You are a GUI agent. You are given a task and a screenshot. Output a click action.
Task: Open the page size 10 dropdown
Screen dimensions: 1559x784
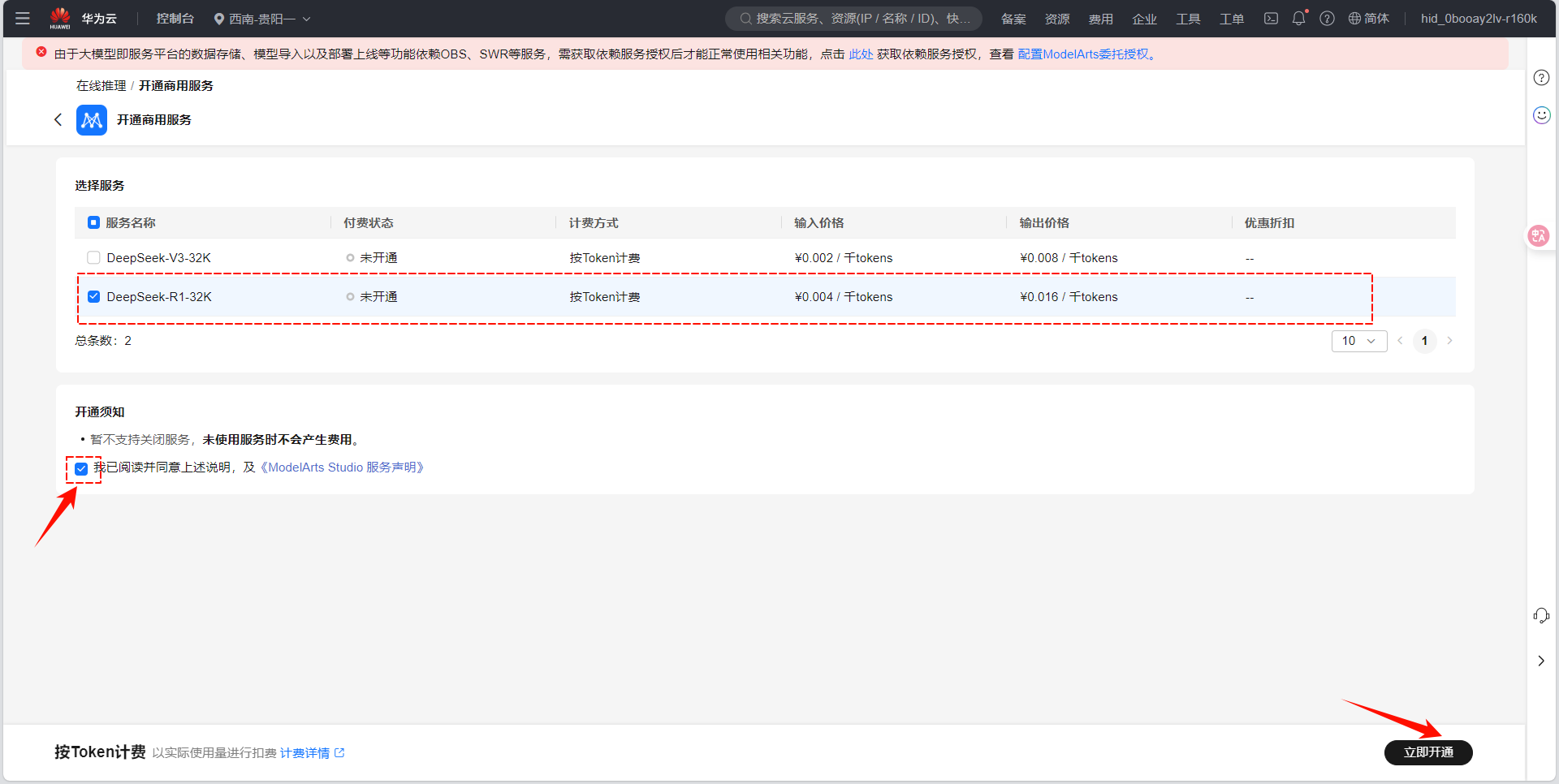click(1359, 341)
